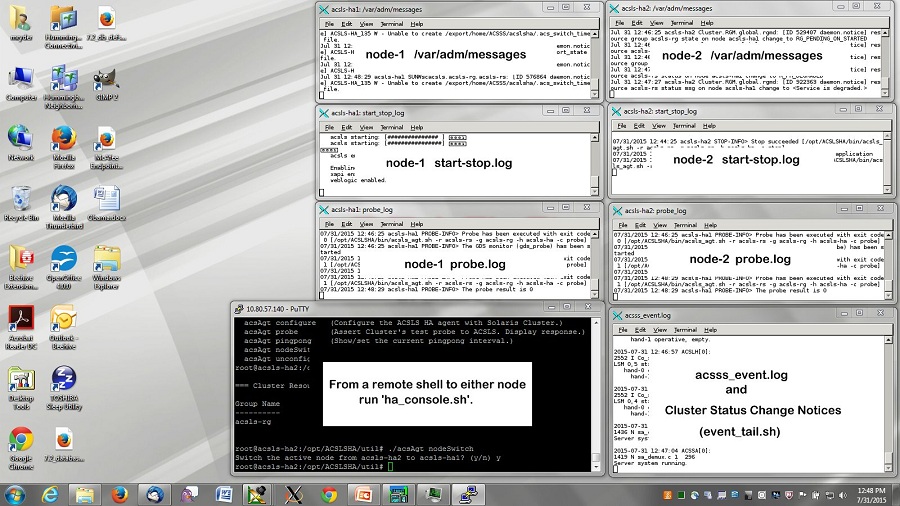
Task: Open Terminal menu in acsss_event.log window
Action: 685,330
